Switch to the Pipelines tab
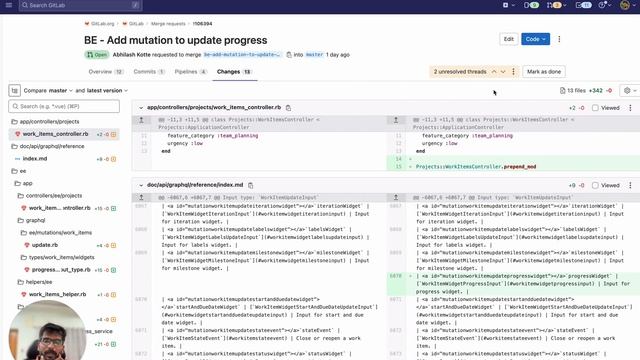The height and width of the screenshot is (360, 640). [191, 72]
